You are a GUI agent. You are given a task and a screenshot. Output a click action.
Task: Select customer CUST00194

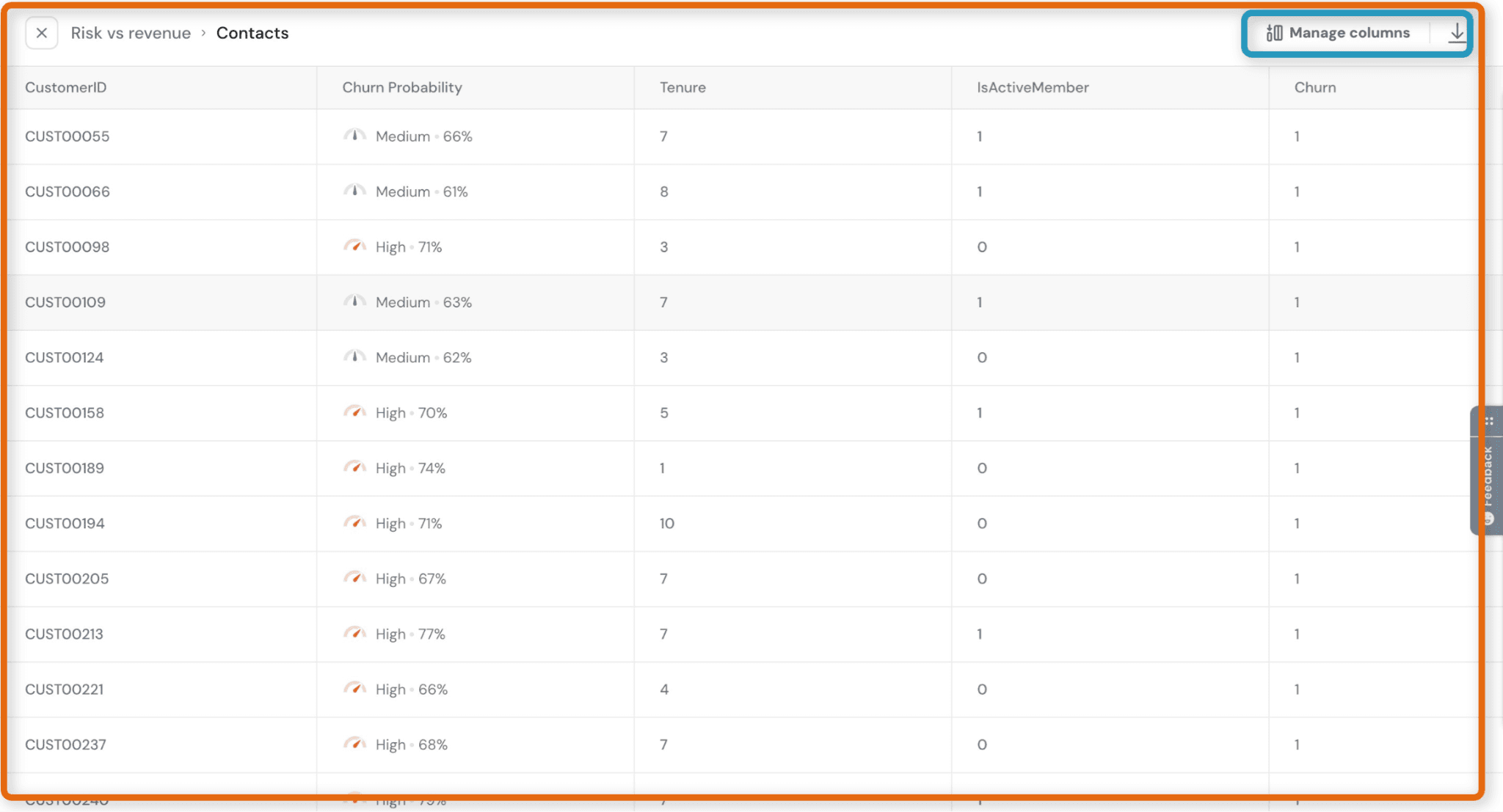(x=65, y=524)
